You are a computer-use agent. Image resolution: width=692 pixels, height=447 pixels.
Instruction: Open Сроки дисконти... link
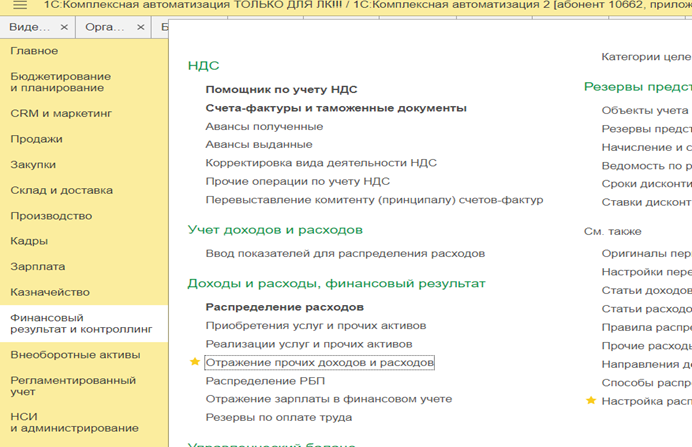(x=647, y=184)
